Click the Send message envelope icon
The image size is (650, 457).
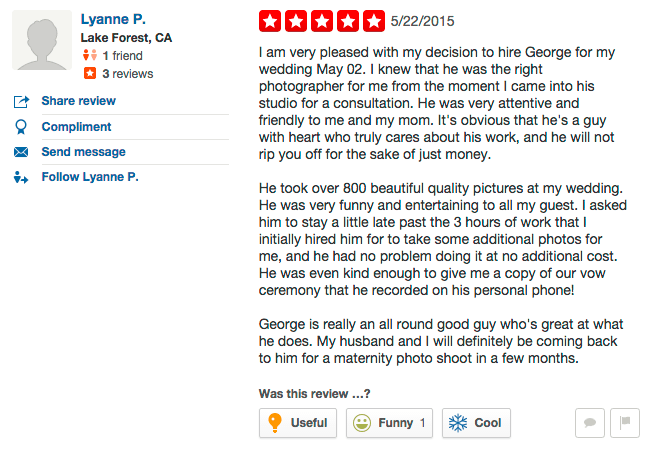click(x=21, y=152)
